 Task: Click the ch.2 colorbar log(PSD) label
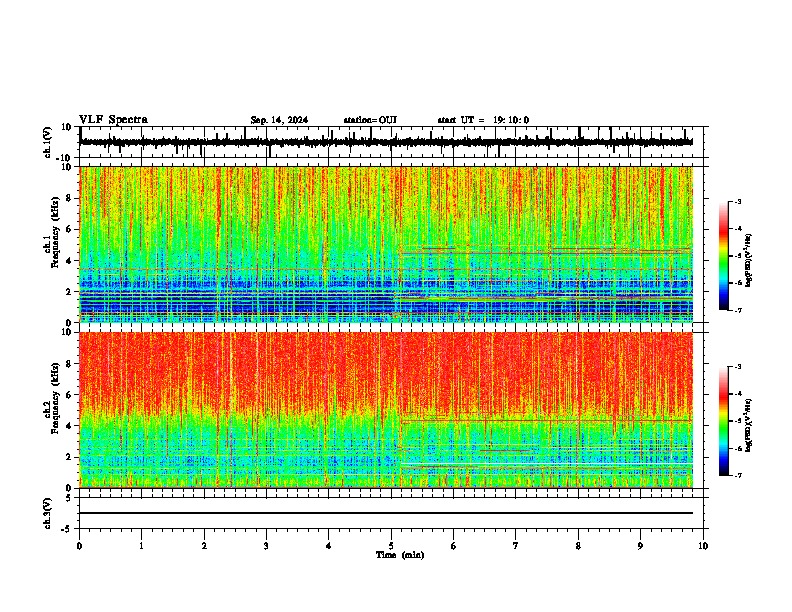coord(749,425)
